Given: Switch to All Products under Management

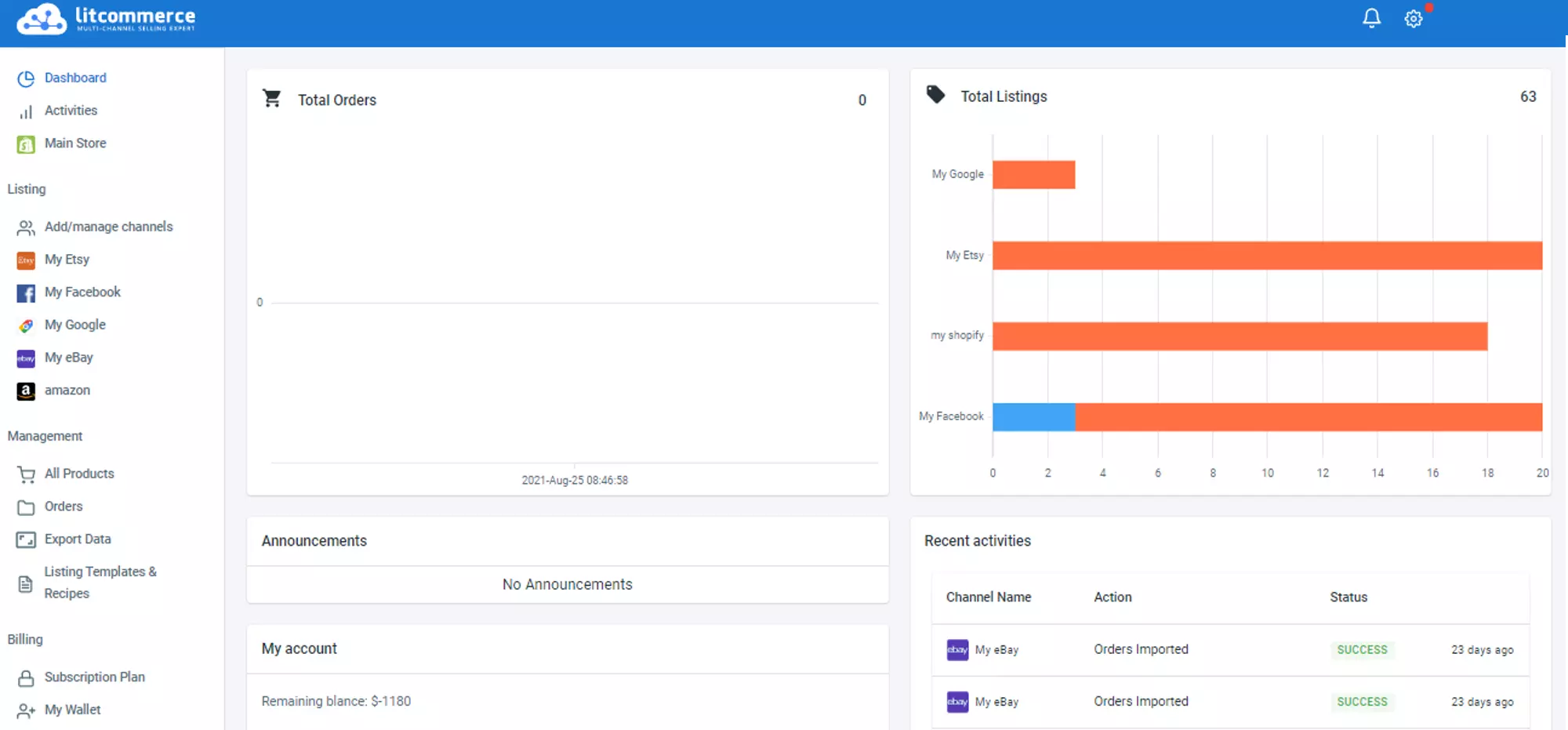Looking at the screenshot, I should point(80,474).
